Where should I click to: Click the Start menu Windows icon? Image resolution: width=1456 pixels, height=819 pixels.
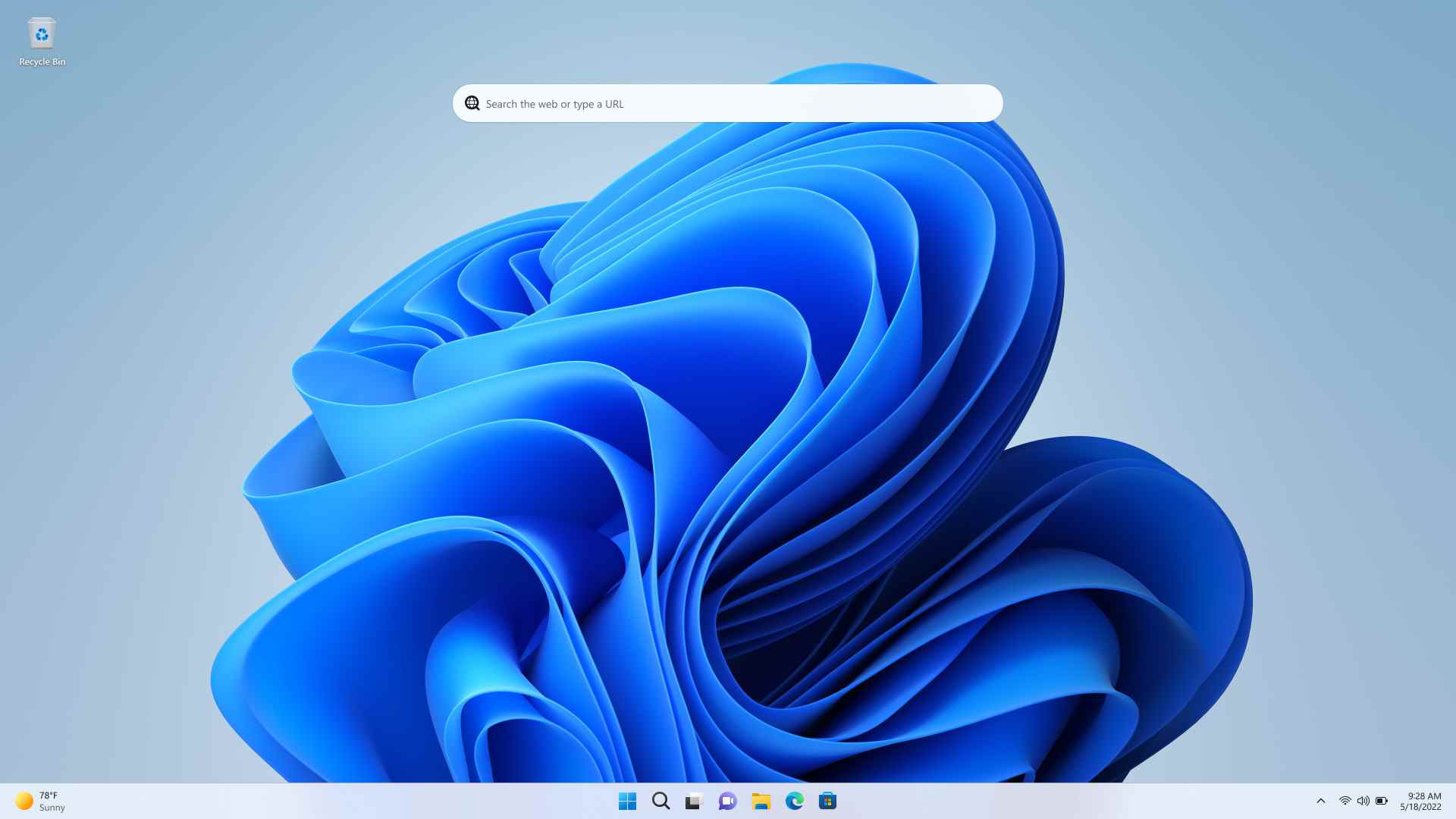(x=626, y=800)
